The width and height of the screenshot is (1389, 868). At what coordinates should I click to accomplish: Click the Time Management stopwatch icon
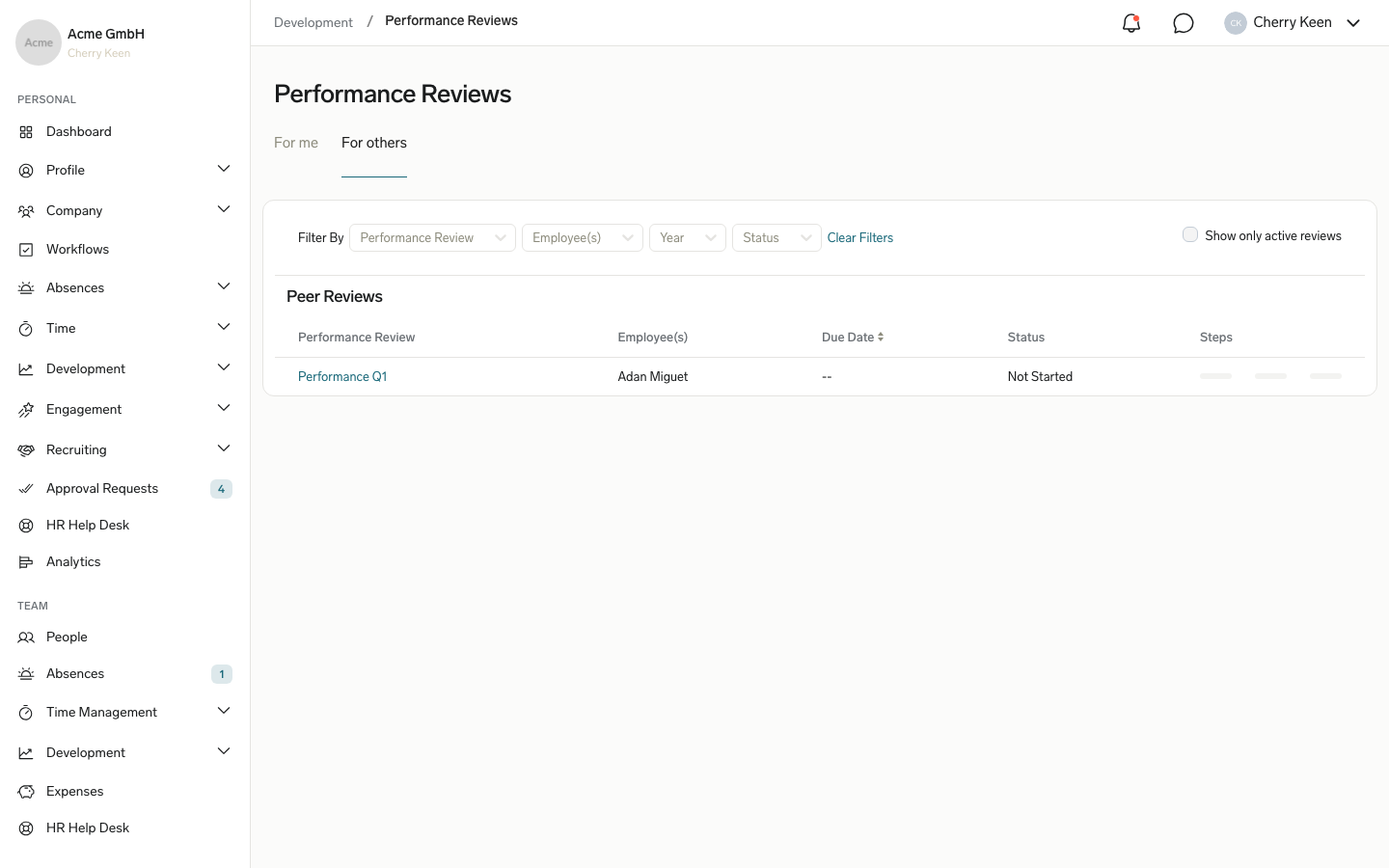pyautogui.click(x=26, y=713)
